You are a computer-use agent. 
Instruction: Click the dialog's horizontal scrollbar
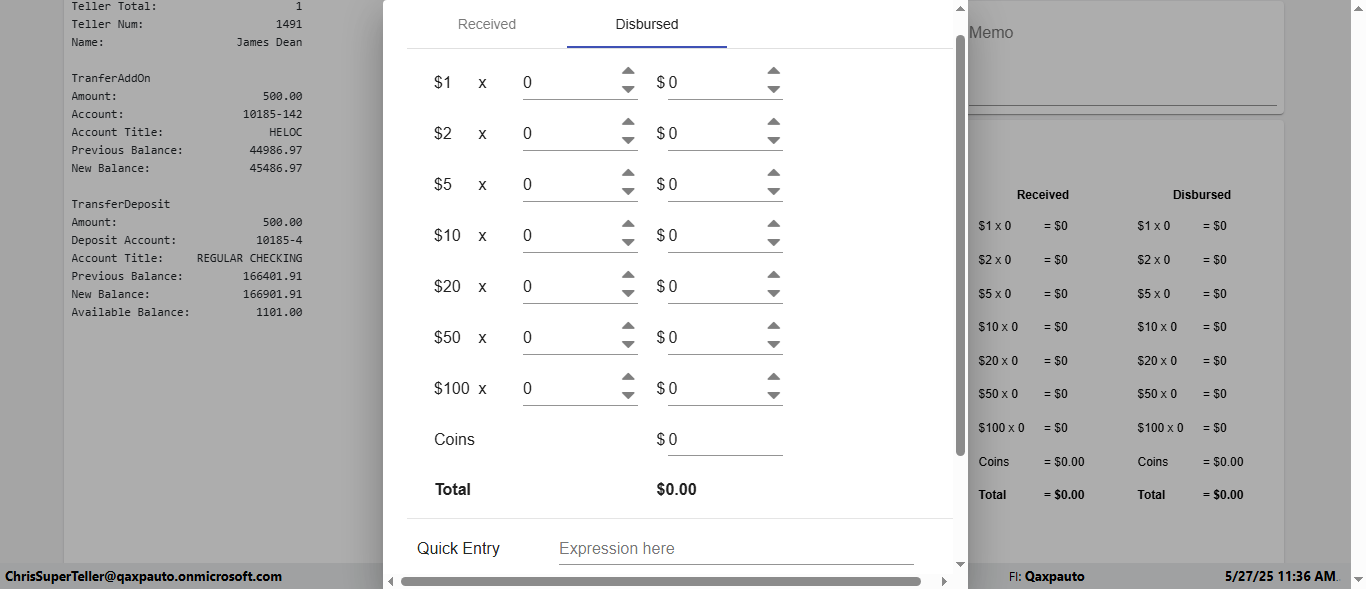coord(660,581)
